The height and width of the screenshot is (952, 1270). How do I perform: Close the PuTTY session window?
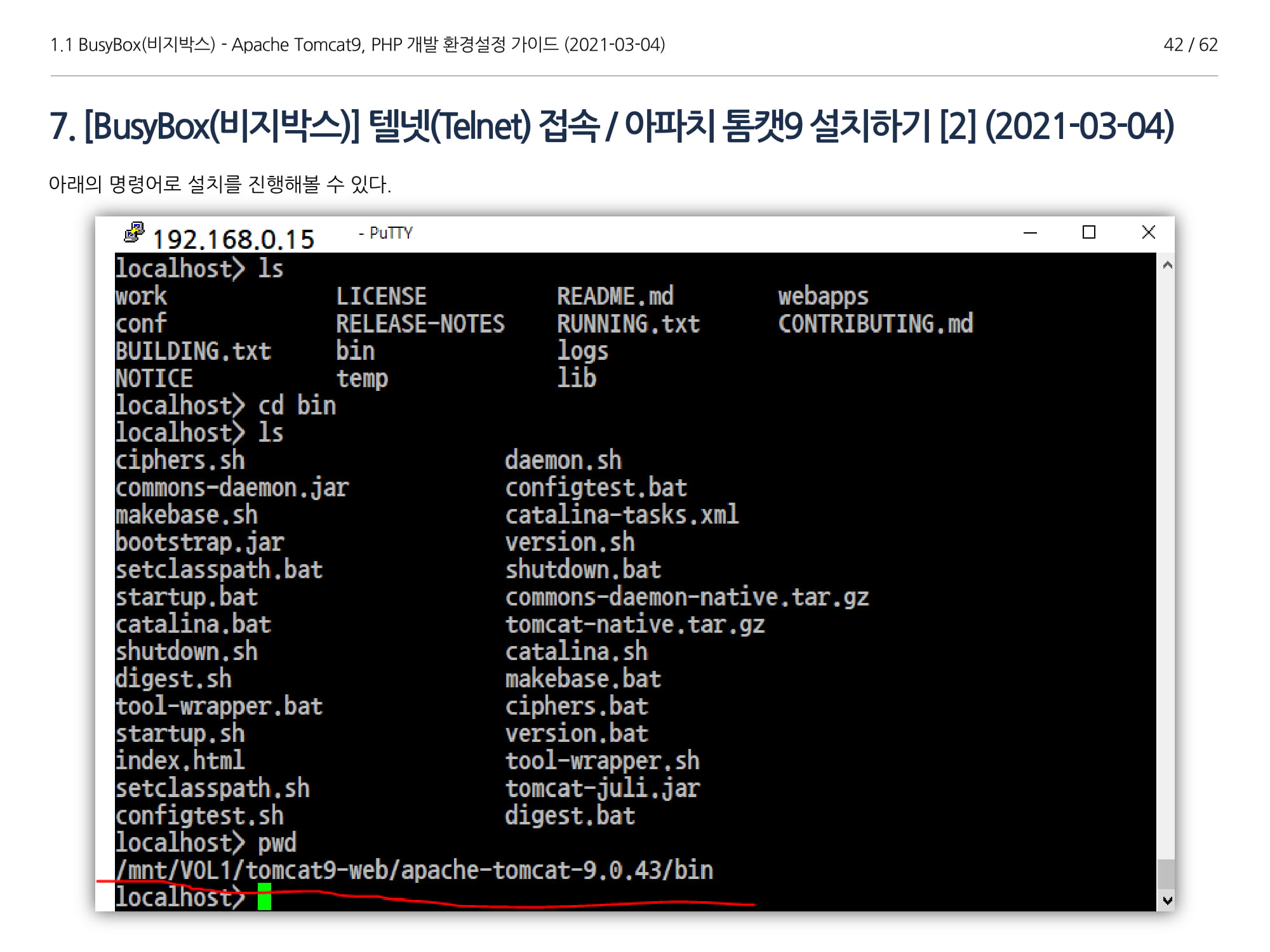click(x=1148, y=233)
